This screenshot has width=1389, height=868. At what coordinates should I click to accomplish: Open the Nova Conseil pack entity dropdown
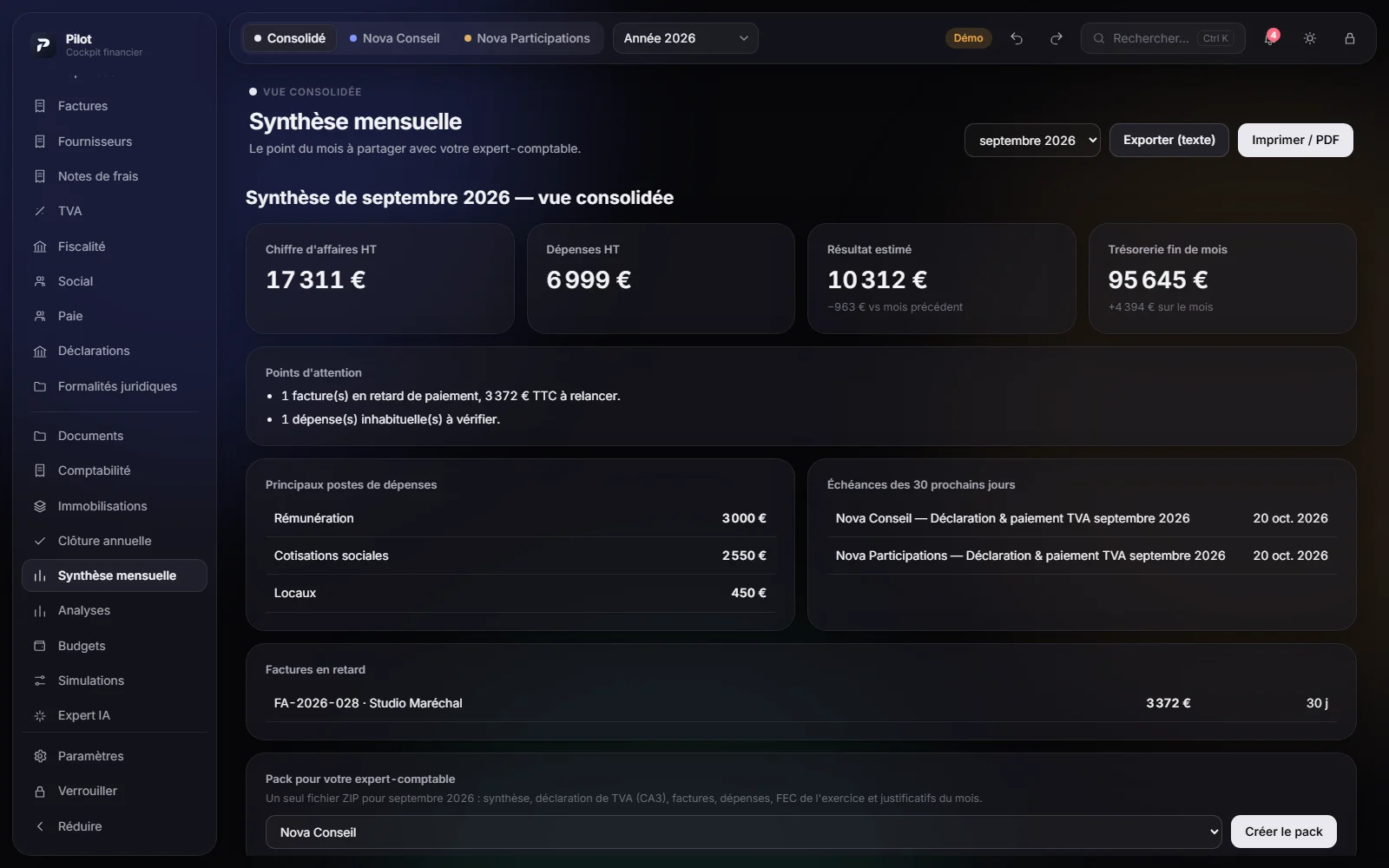[743, 832]
